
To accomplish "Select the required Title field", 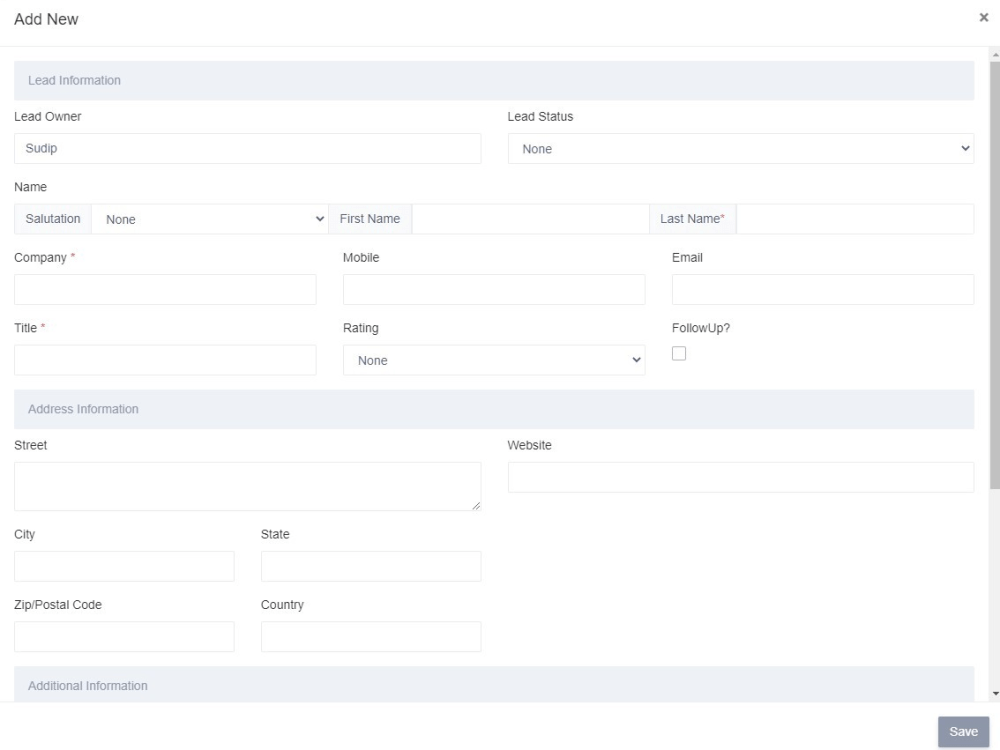I will point(164,360).
